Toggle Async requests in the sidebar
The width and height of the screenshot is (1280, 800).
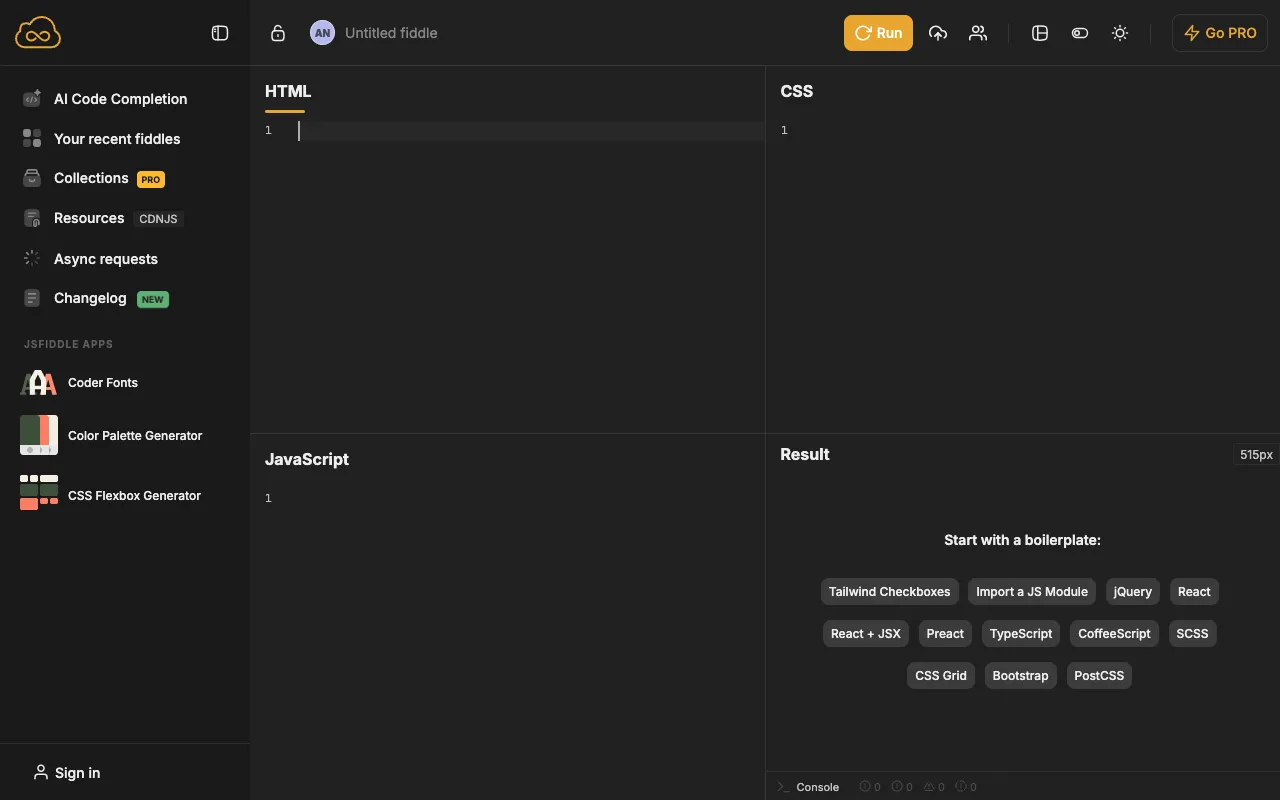coord(105,259)
